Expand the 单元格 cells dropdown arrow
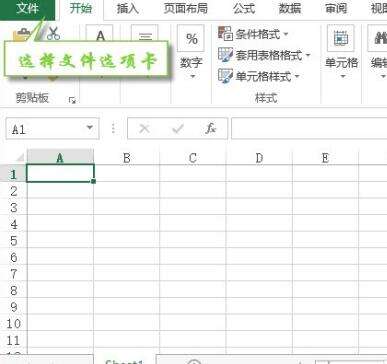Viewport: 387px width, 364px height. click(343, 77)
